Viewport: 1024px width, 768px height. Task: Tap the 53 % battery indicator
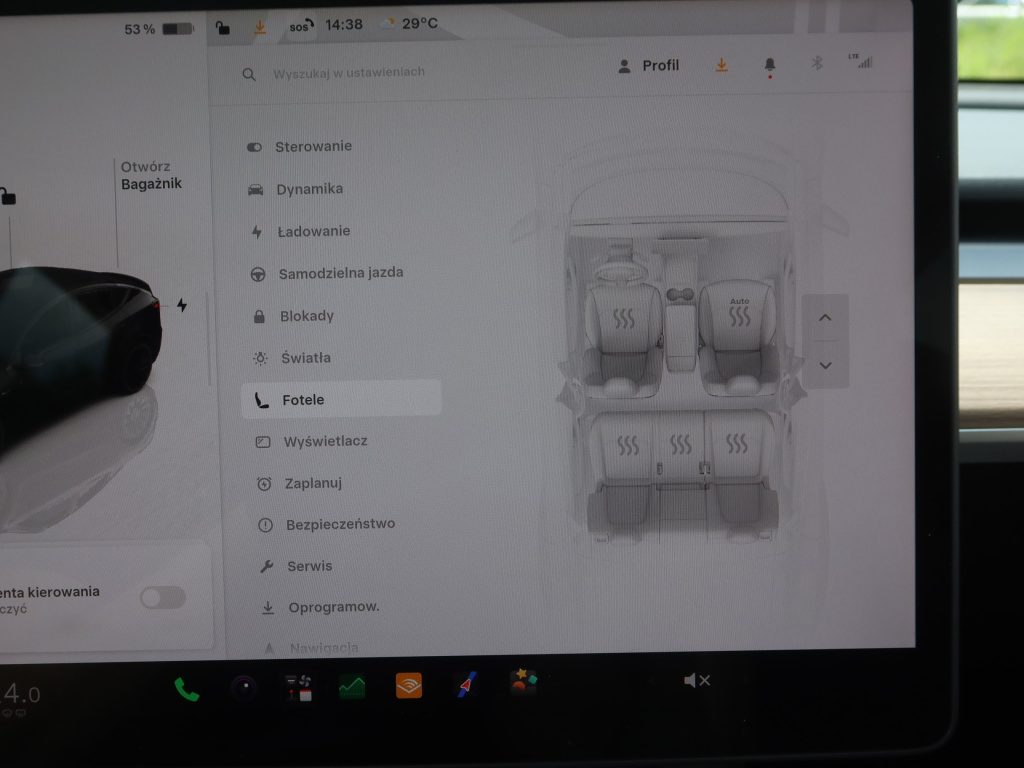tap(159, 29)
